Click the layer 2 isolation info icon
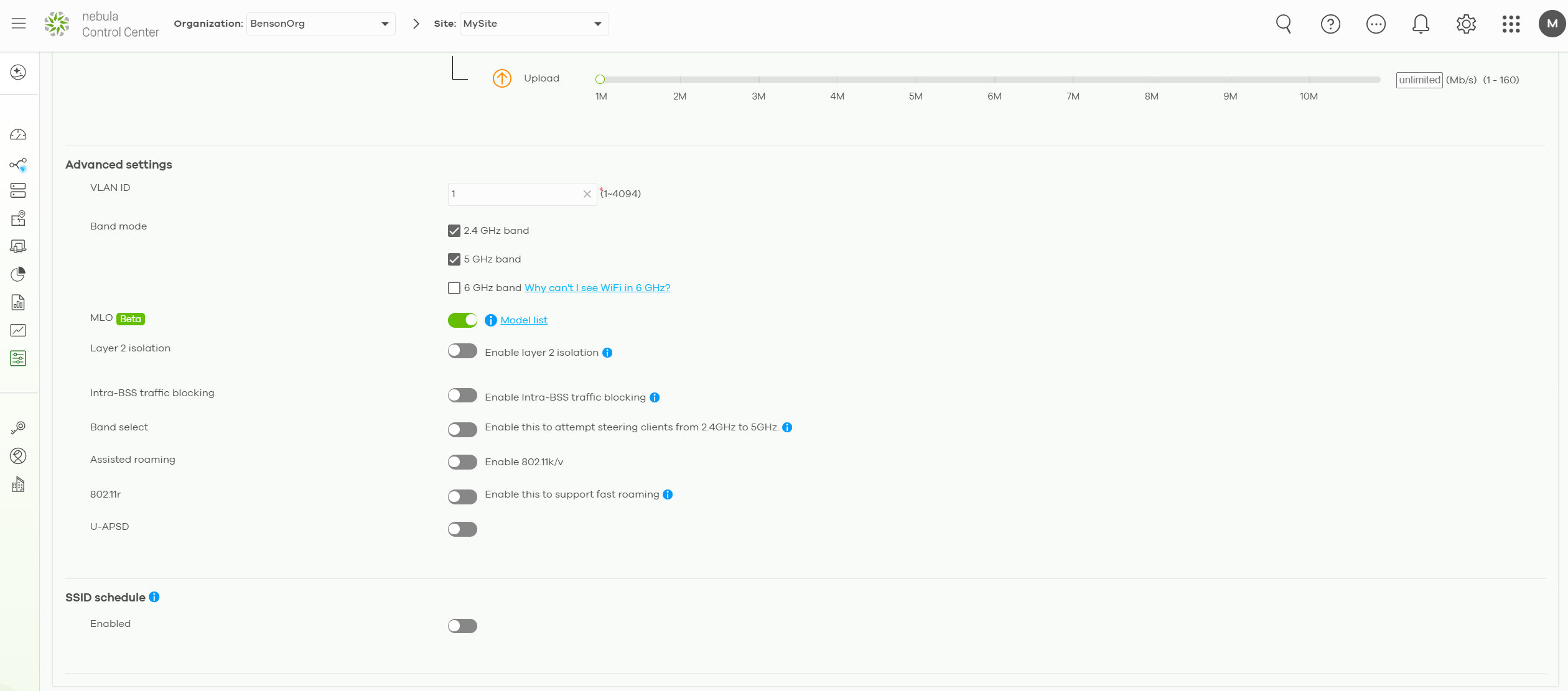 (607, 353)
